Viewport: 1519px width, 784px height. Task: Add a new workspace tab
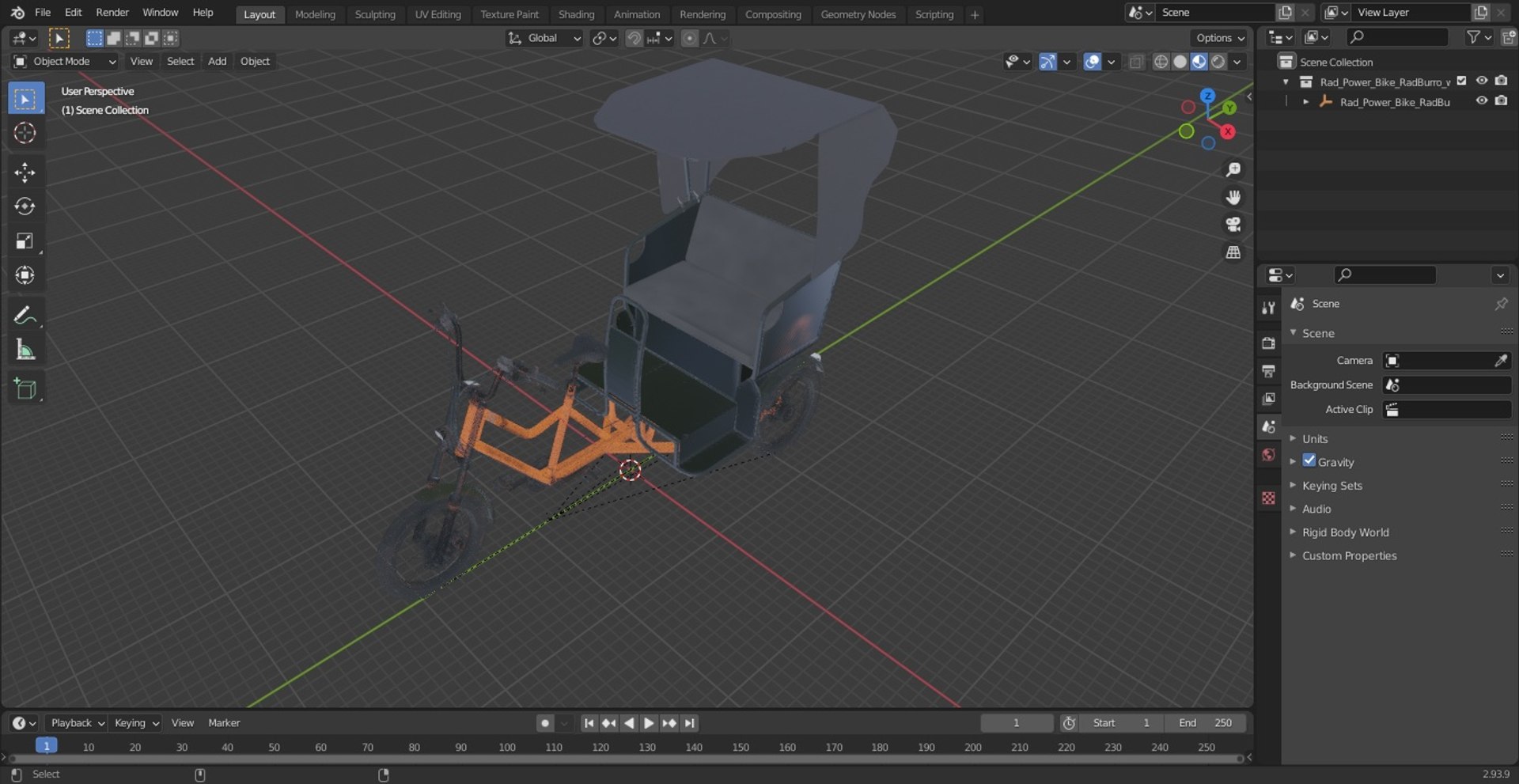[x=975, y=14]
